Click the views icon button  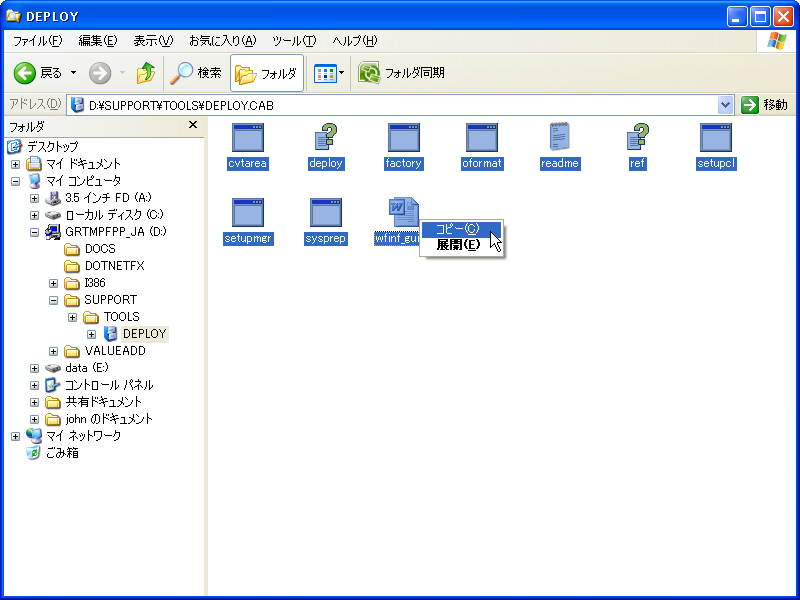point(324,73)
